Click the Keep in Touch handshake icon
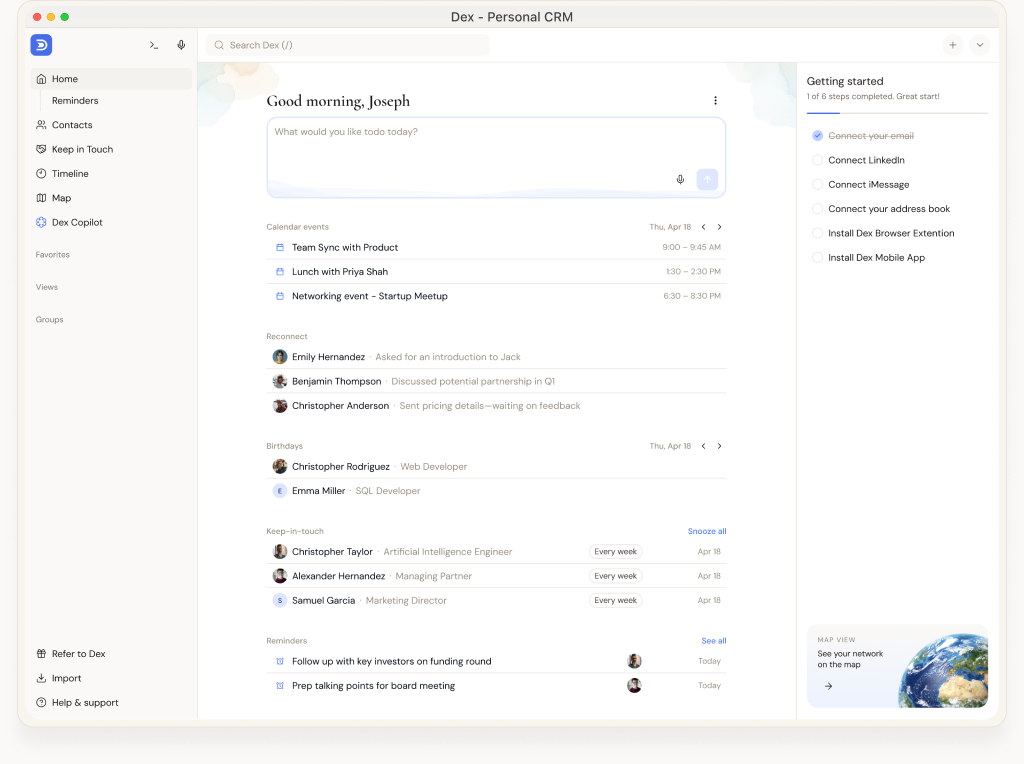Image resolution: width=1024 pixels, height=764 pixels. (x=41, y=149)
